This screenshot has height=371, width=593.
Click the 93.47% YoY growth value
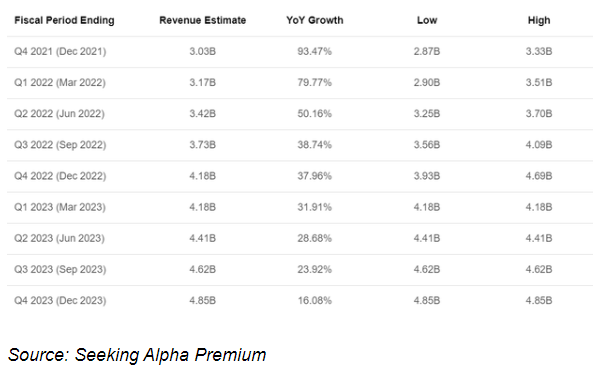[315, 51]
